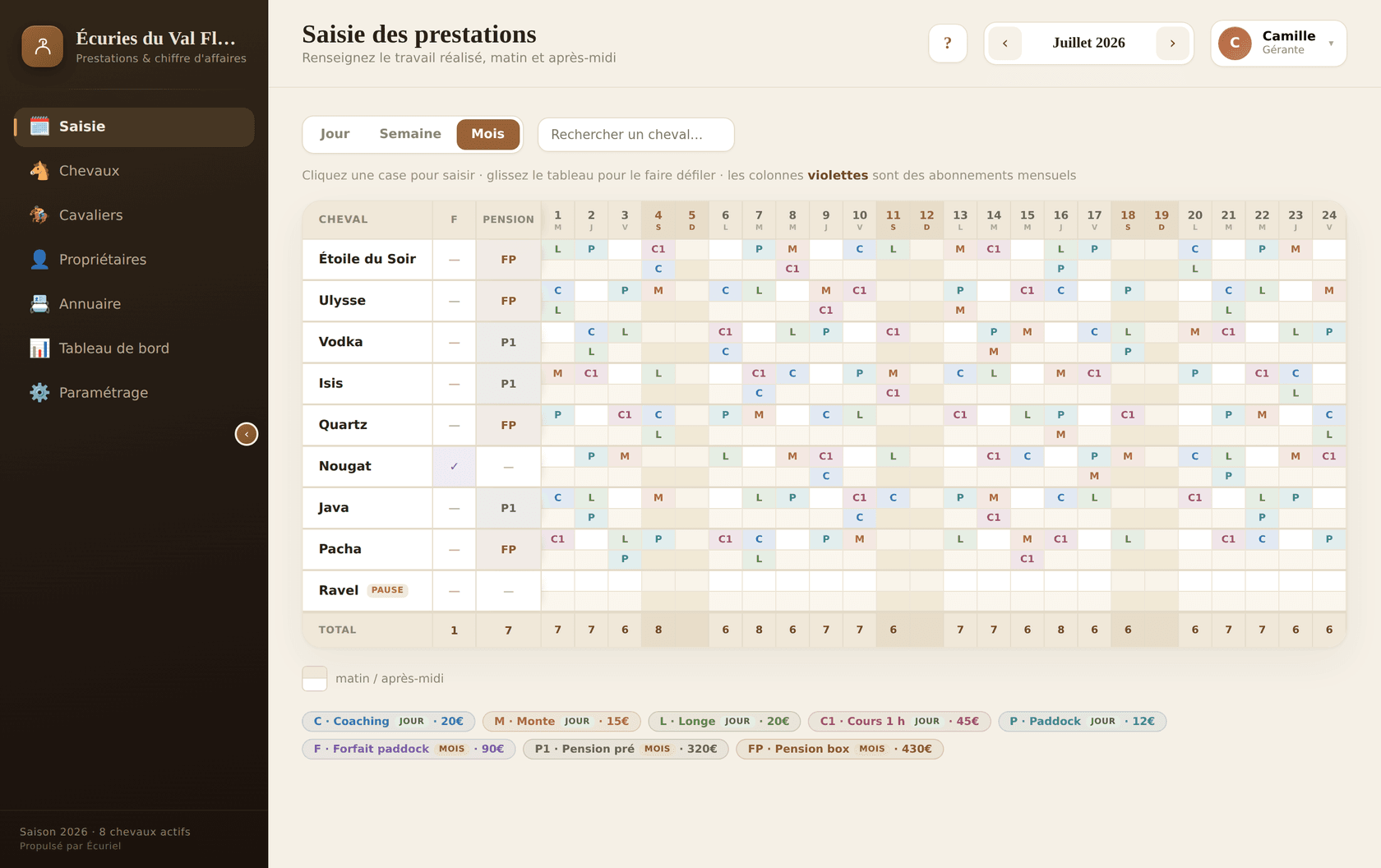Screen dimensions: 1381x868
Task: Open the Cavaliers menu item
Action: tap(134, 215)
